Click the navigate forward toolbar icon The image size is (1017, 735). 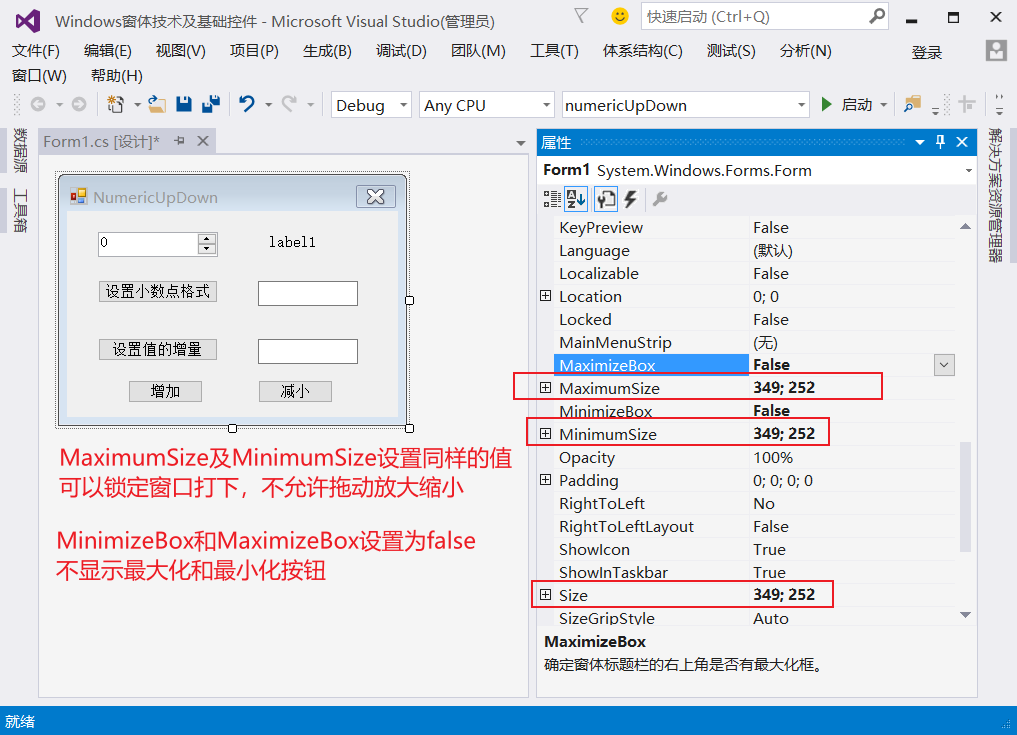[78, 104]
